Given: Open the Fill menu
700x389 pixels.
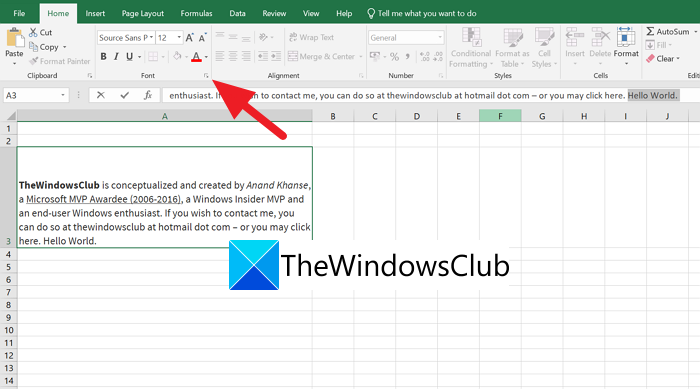Looking at the screenshot, I should point(658,45).
